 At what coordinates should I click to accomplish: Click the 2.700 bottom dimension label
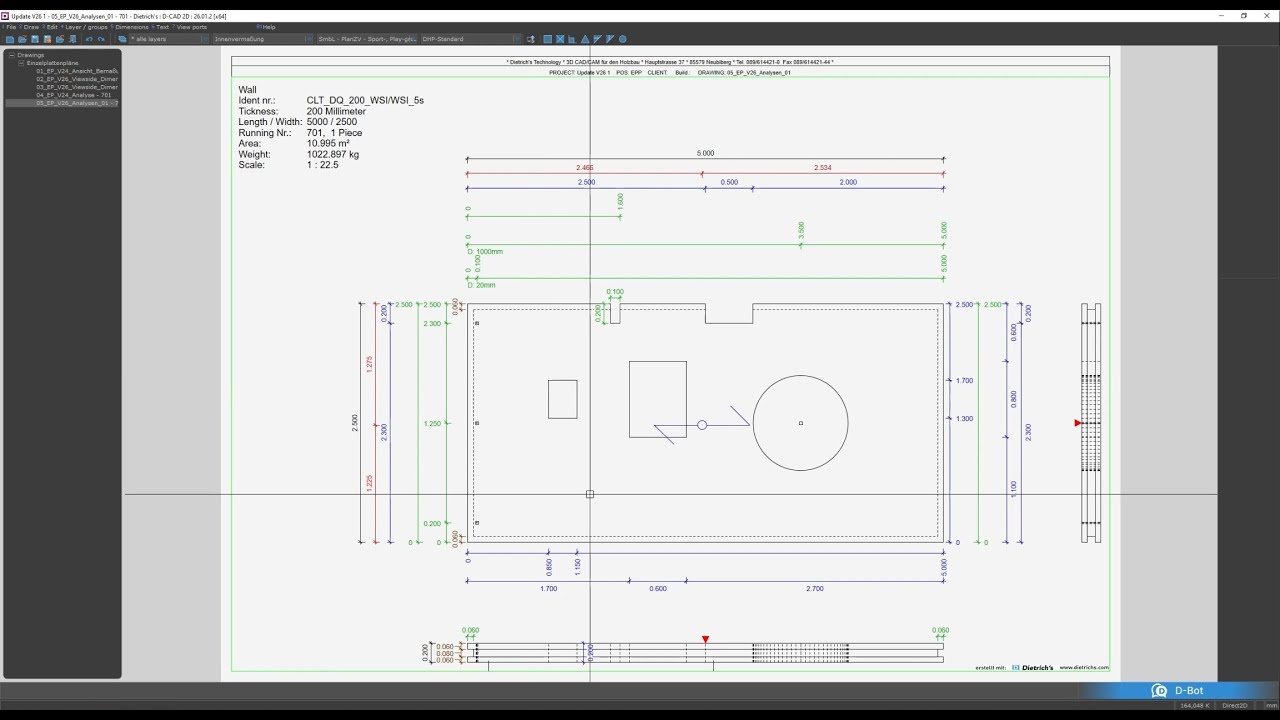pos(815,589)
